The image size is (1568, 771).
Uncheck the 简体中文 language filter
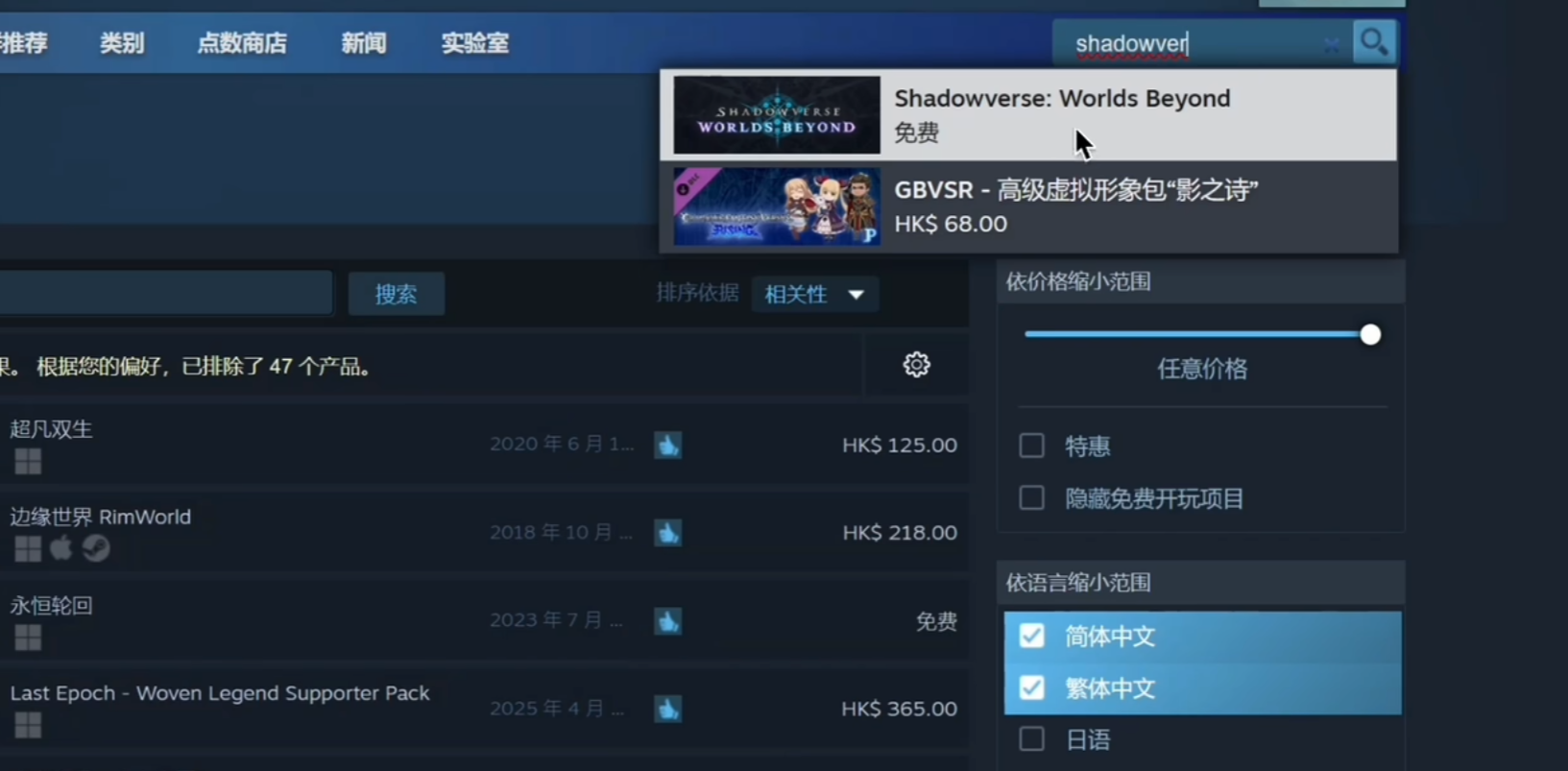point(1031,636)
